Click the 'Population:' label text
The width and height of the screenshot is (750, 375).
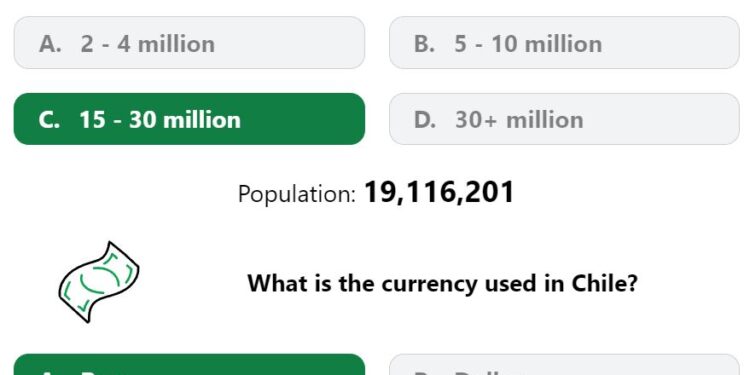pyautogui.click(x=297, y=194)
